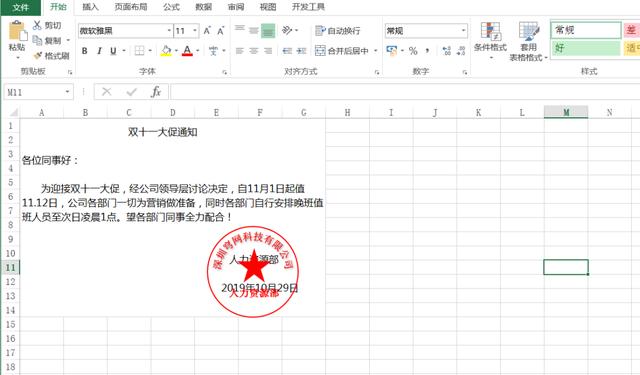
Task: Align text to top of cell
Action: 240,30
